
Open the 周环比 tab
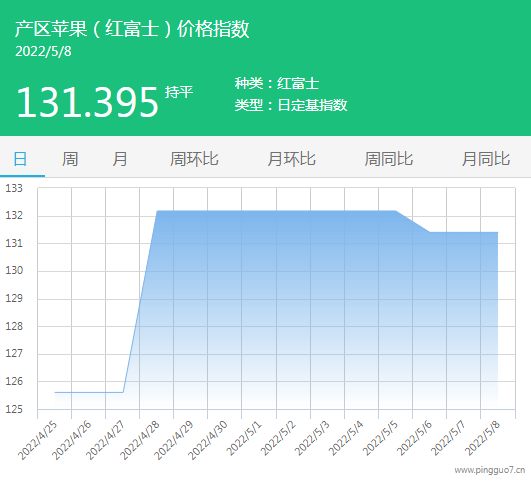point(194,159)
